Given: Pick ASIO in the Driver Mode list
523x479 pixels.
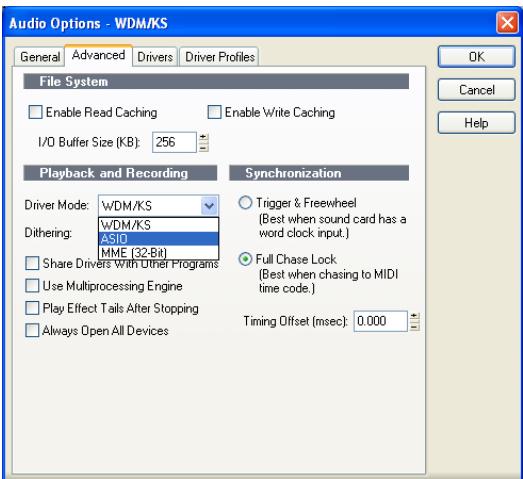Looking at the screenshot, I should click(x=158, y=239).
